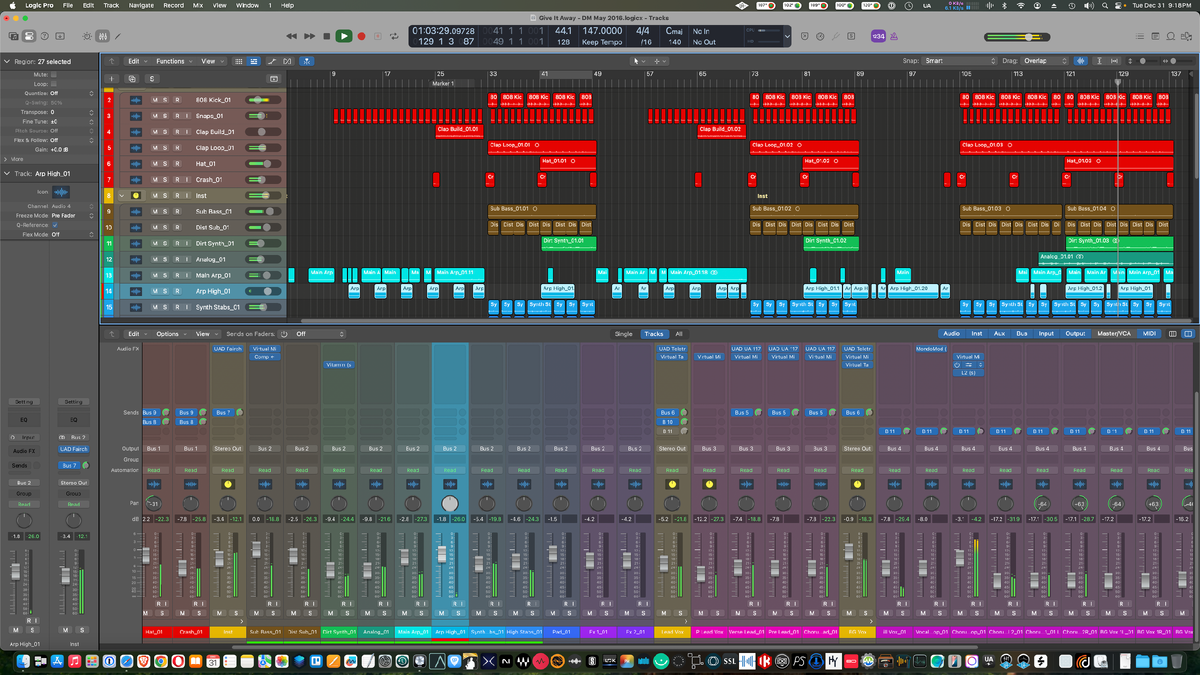Switch mixer to Single view tab
Image resolution: width=1200 pixels, height=675 pixels.
623,334
